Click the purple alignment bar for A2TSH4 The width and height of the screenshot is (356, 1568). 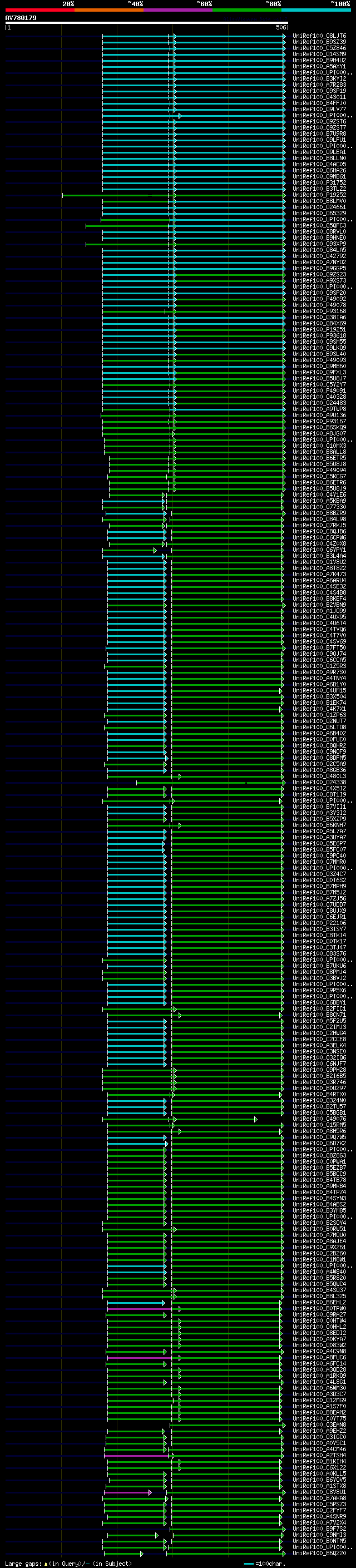click(136, 1456)
